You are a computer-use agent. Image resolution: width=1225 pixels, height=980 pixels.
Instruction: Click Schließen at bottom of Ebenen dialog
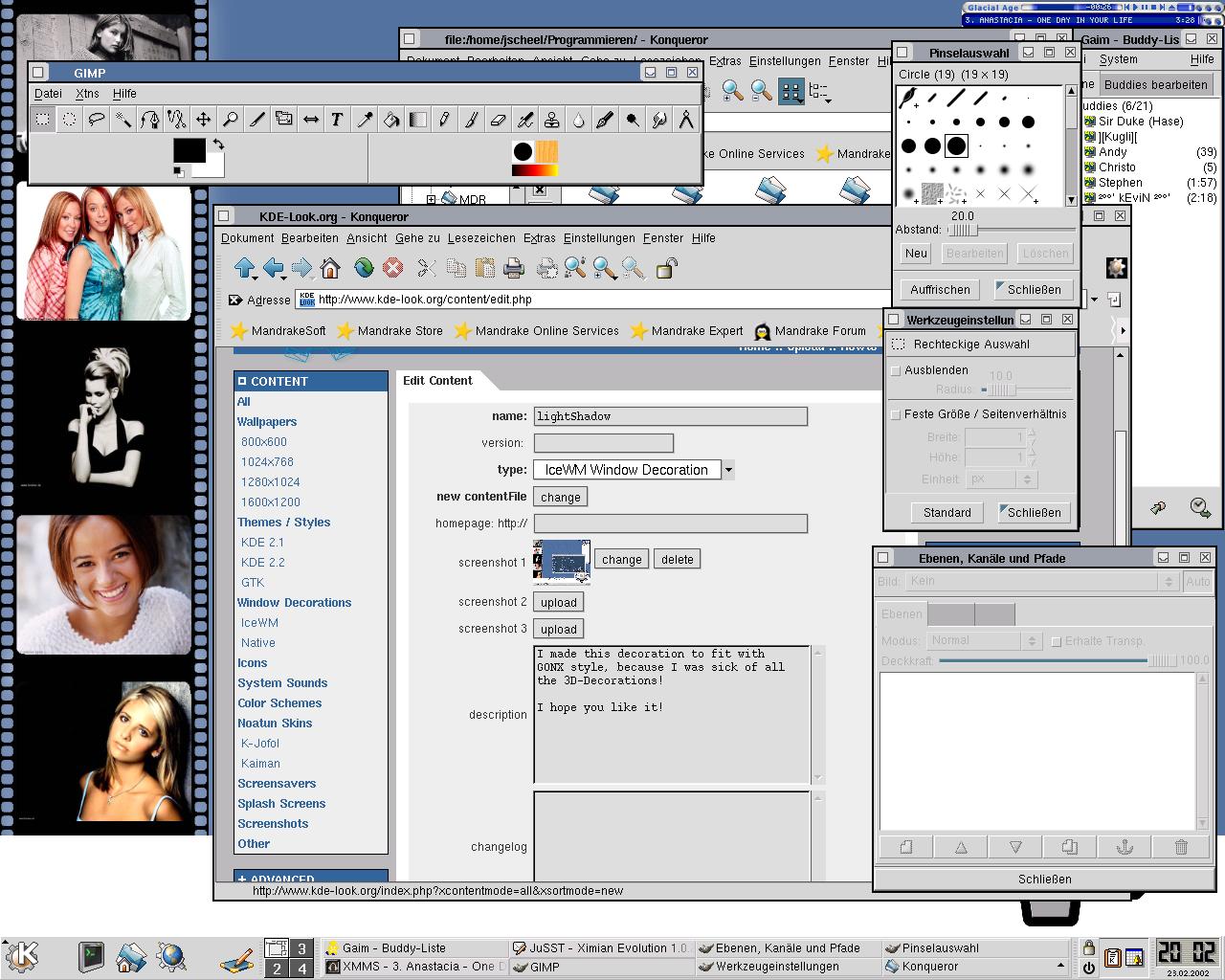[1045, 880]
